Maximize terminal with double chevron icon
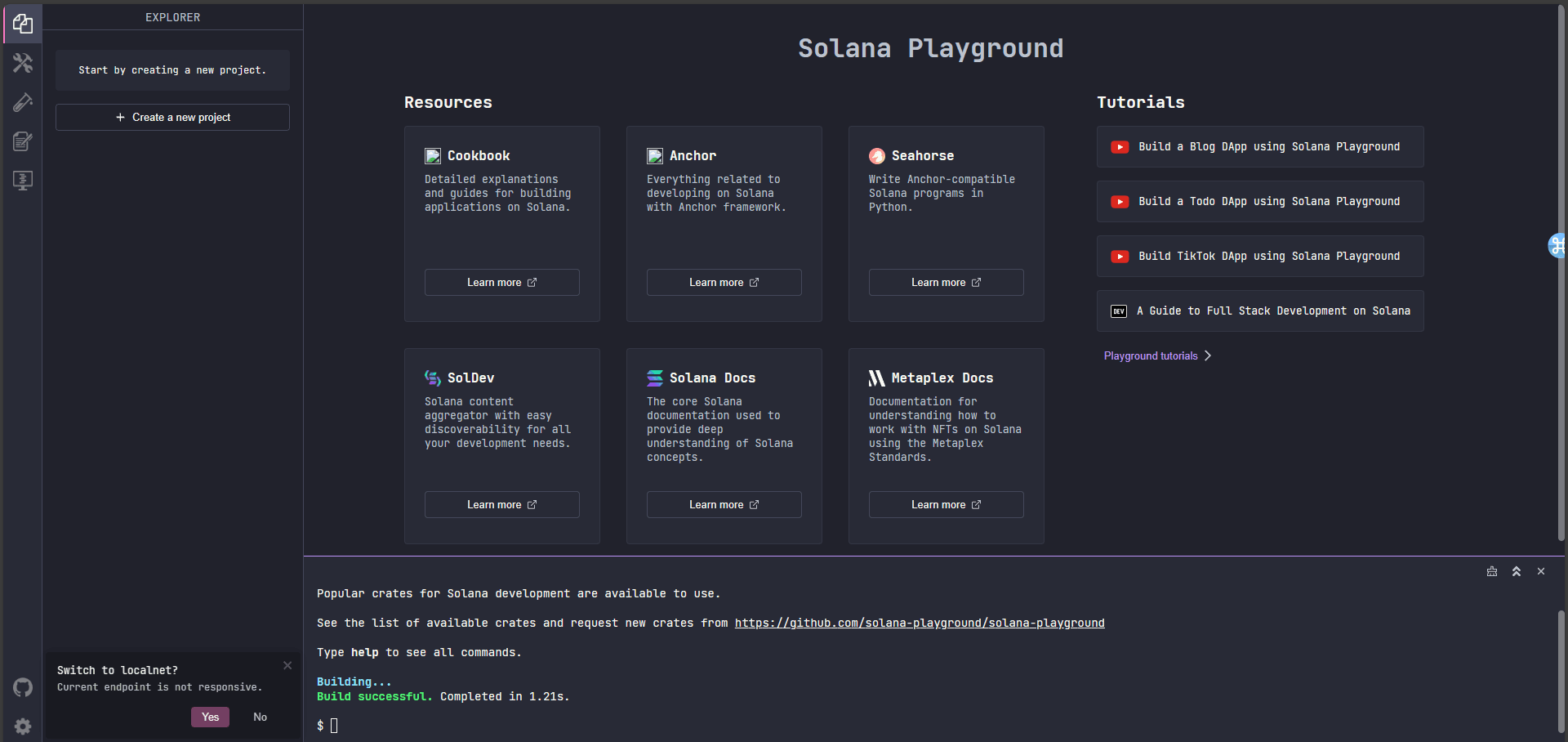1568x742 pixels. point(1517,571)
